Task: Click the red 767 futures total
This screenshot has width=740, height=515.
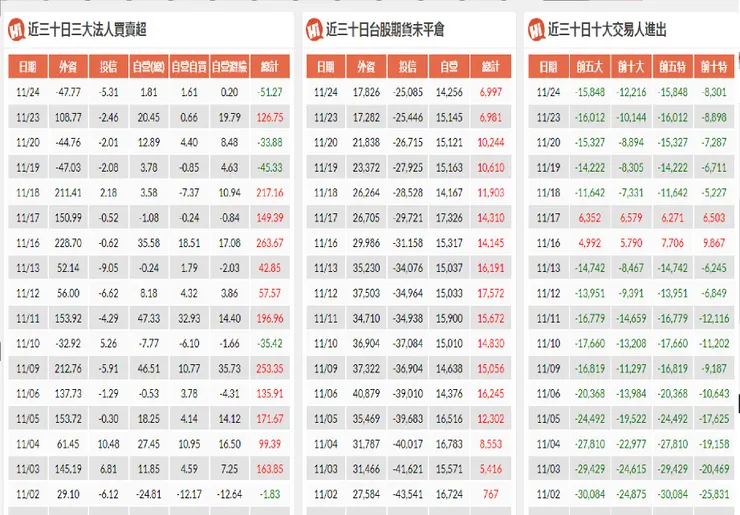Action: [491, 494]
